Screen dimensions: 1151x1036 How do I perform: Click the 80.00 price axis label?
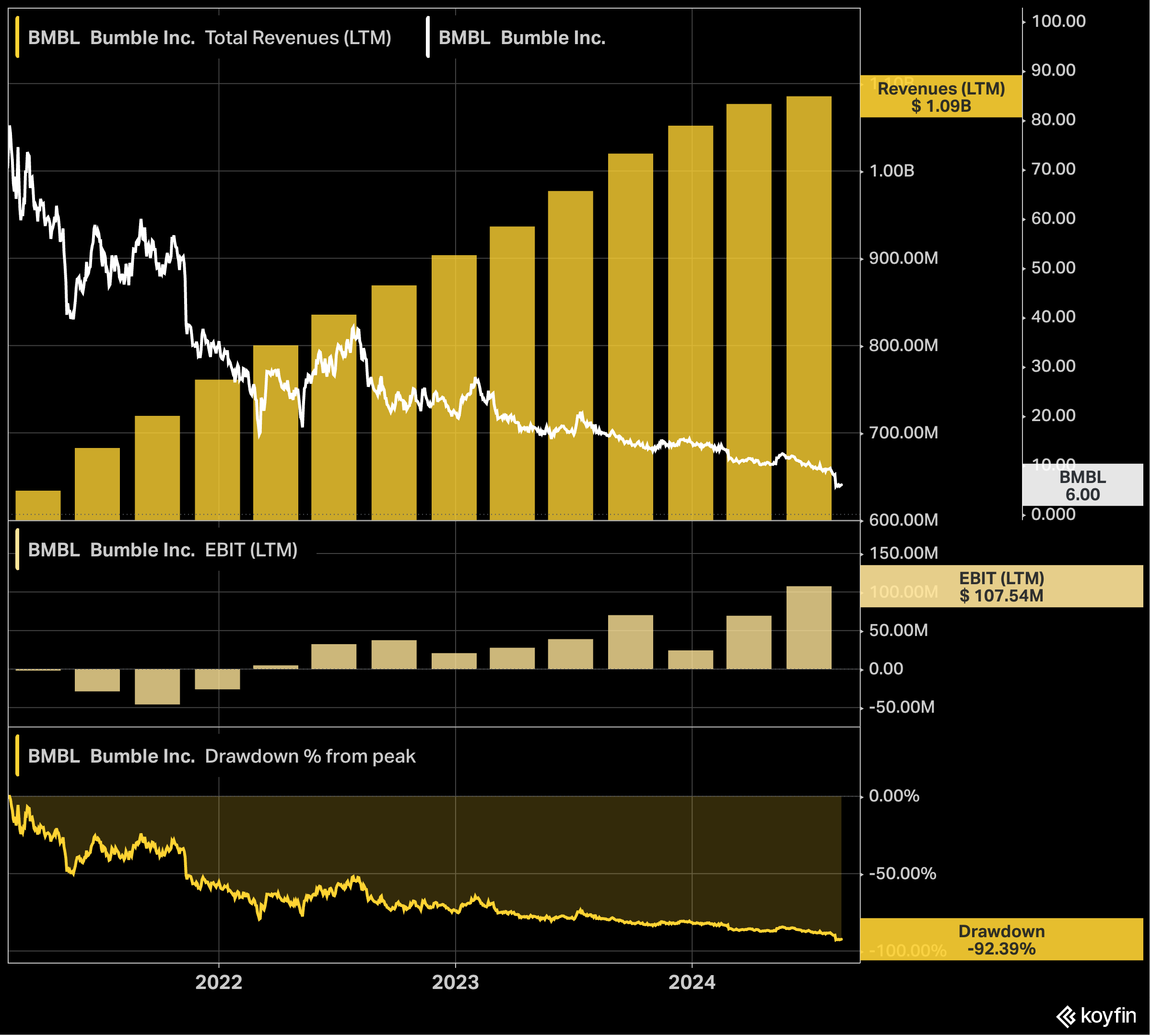[x=1054, y=119]
